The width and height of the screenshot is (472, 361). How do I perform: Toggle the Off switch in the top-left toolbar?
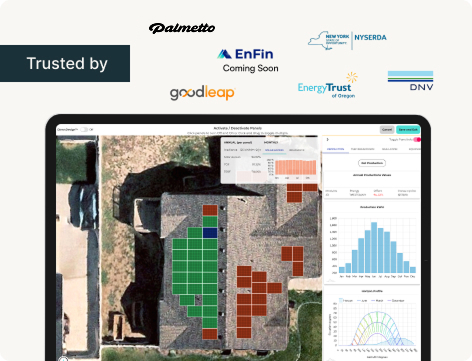[84, 130]
